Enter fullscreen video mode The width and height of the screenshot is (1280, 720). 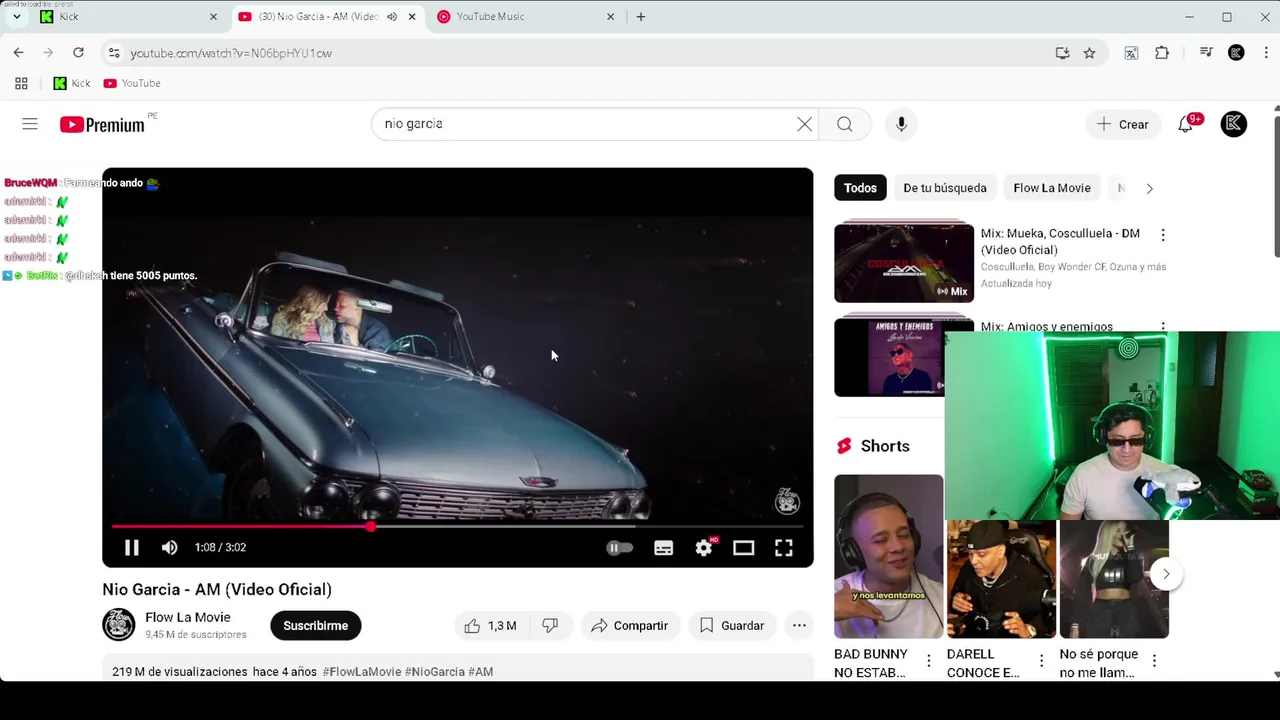(784, 548)
